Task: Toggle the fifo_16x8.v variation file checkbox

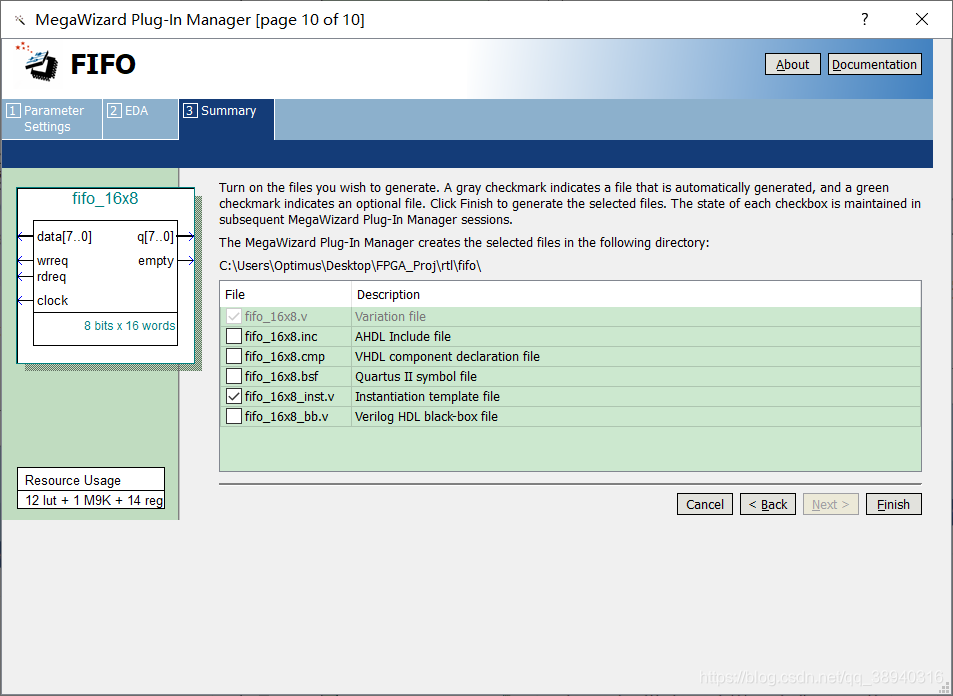Action: 233,316
